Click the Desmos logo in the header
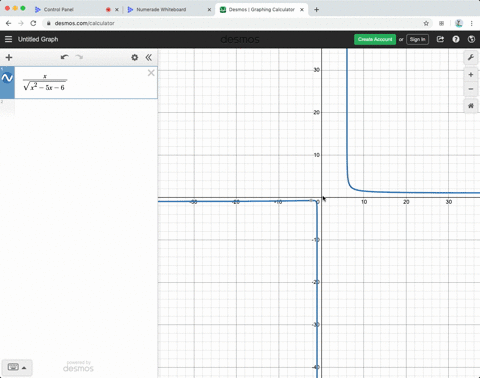This screenshot has width=480, height=378. click(x=240, y=39)
